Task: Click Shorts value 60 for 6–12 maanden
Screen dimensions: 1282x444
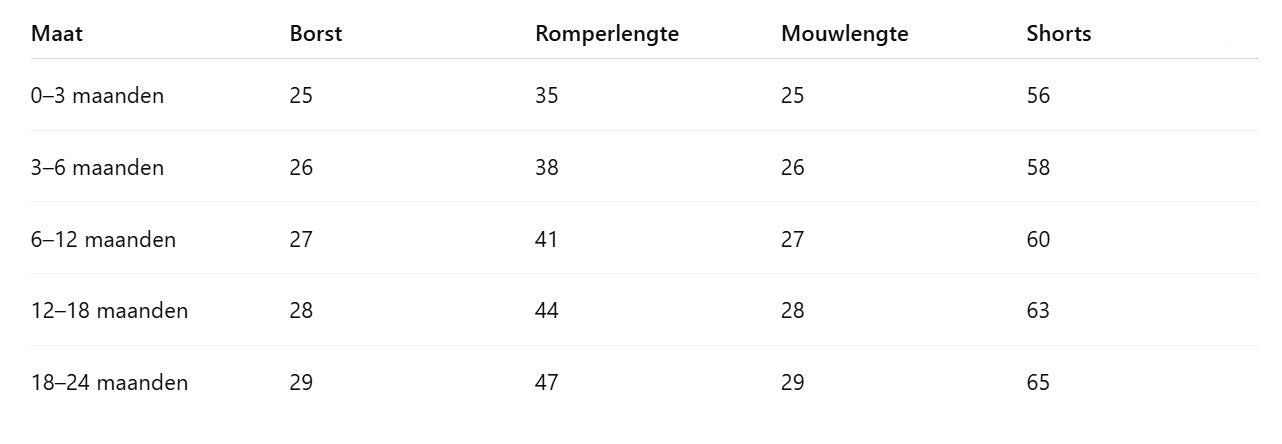Action: click(1038, 240)
